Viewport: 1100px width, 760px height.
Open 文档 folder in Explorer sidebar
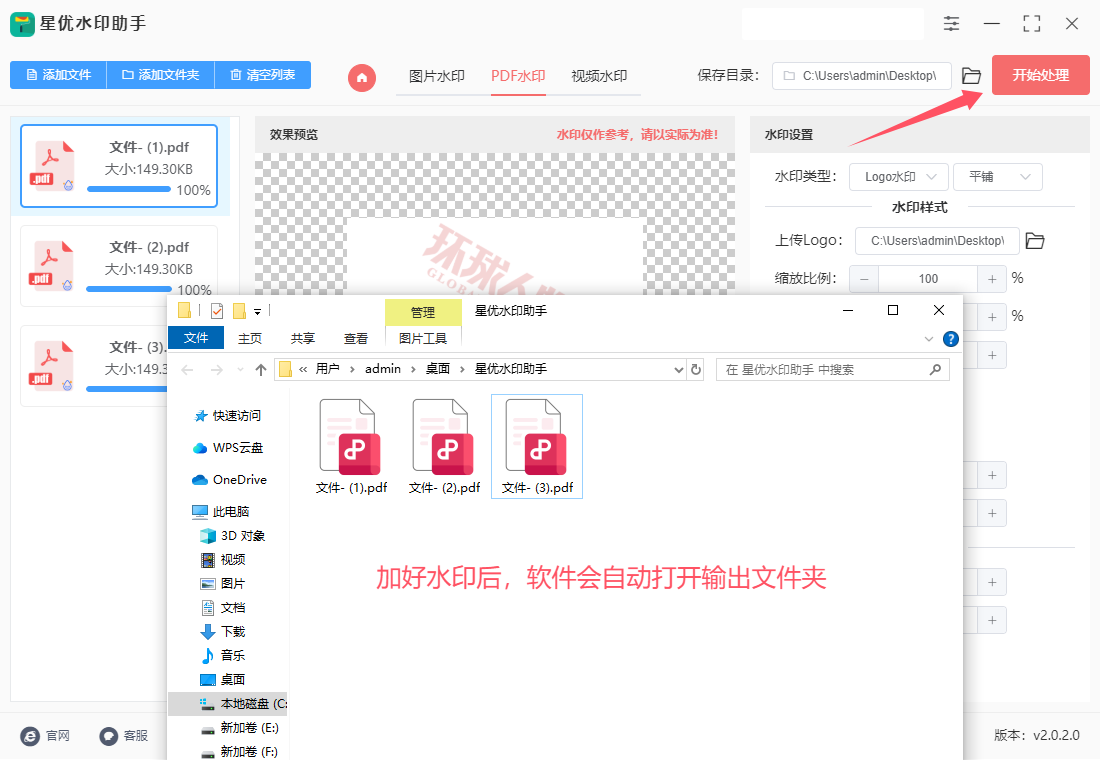pos(223,608)
